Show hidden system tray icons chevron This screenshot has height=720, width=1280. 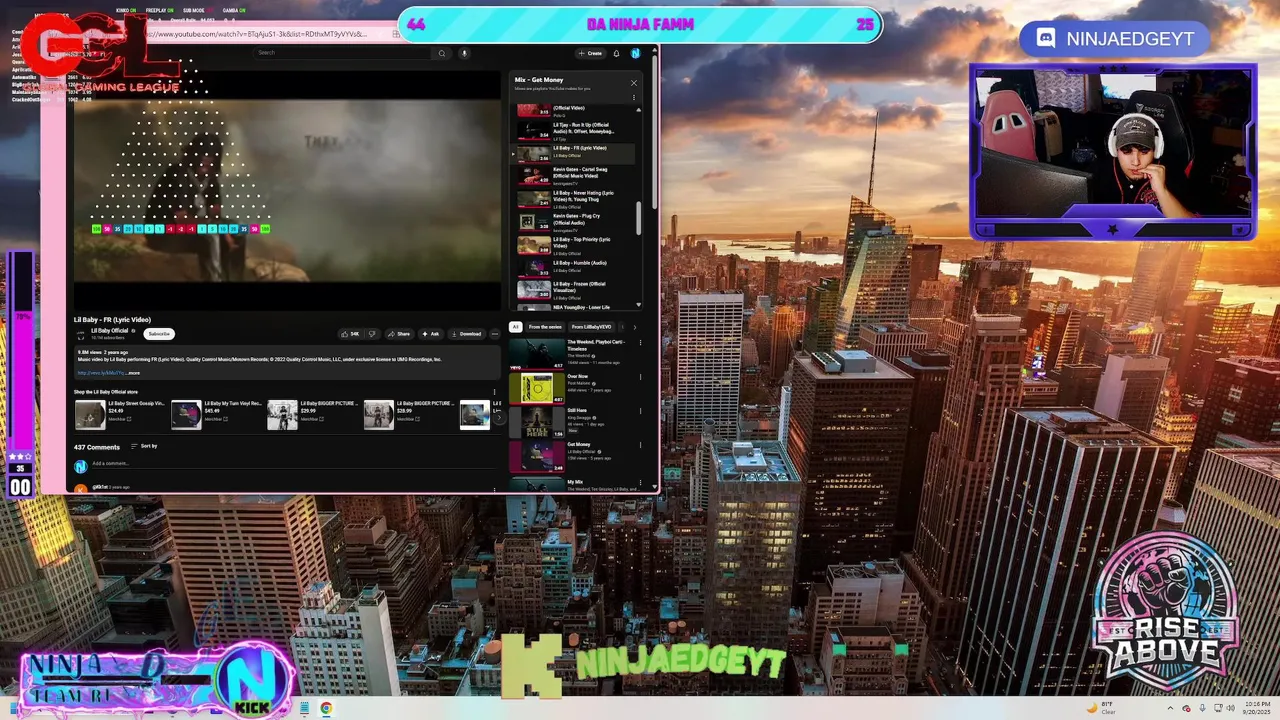click(1170, 708)
